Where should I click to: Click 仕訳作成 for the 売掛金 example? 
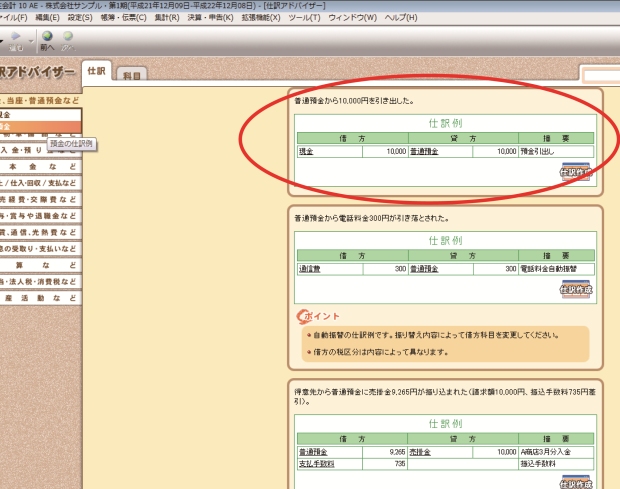[x=576, y=482]
